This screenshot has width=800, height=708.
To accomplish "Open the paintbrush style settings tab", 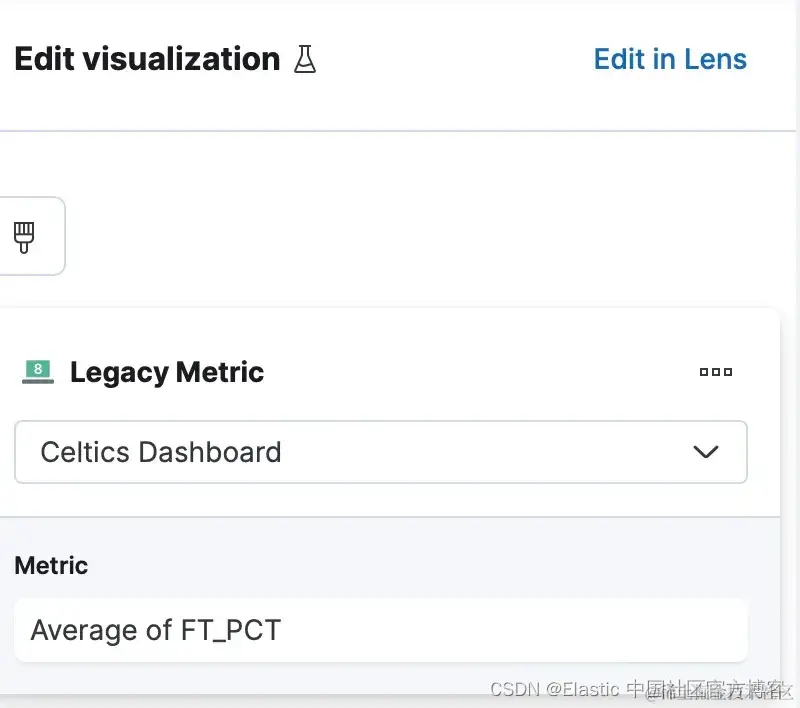I will (24, 236).
